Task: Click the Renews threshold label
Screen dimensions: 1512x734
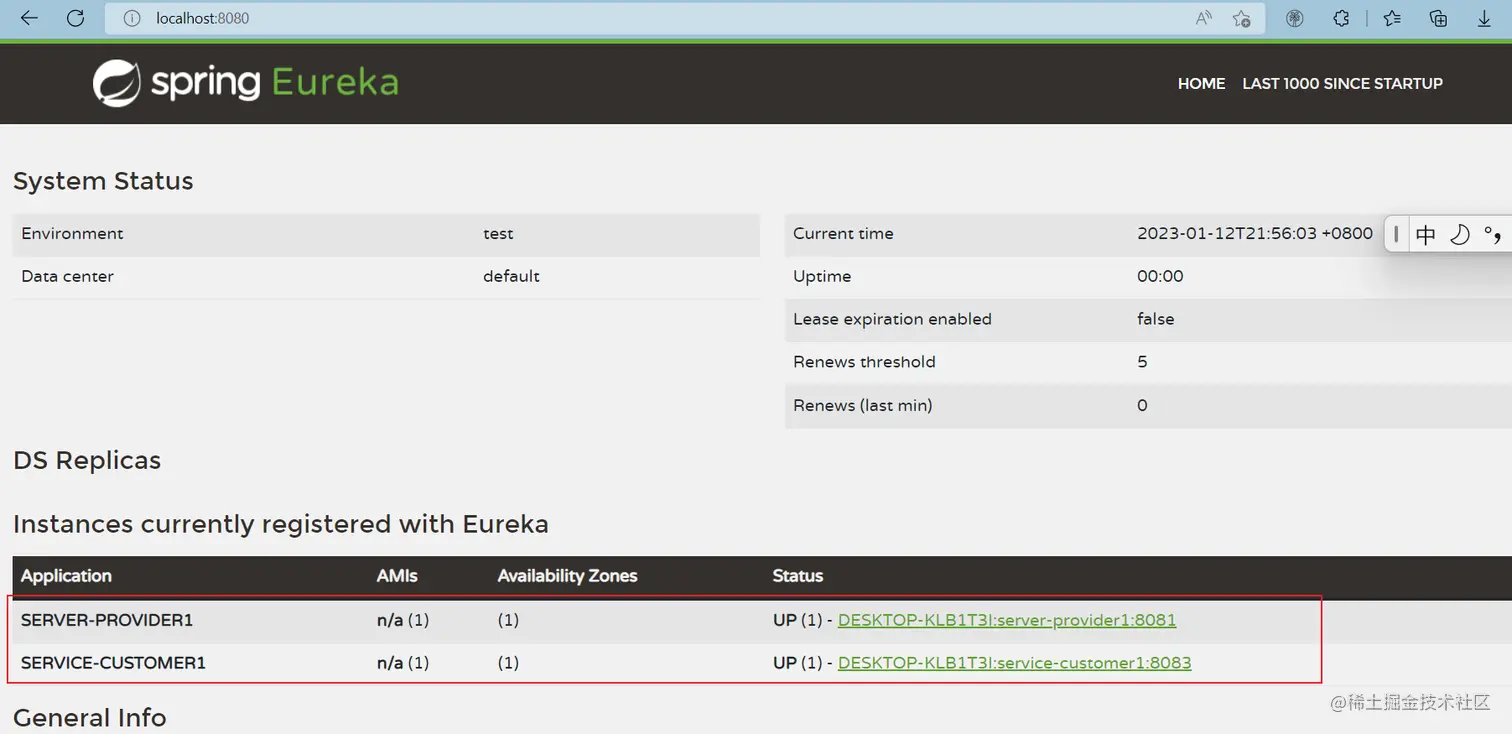Action: tap(864, 363)
